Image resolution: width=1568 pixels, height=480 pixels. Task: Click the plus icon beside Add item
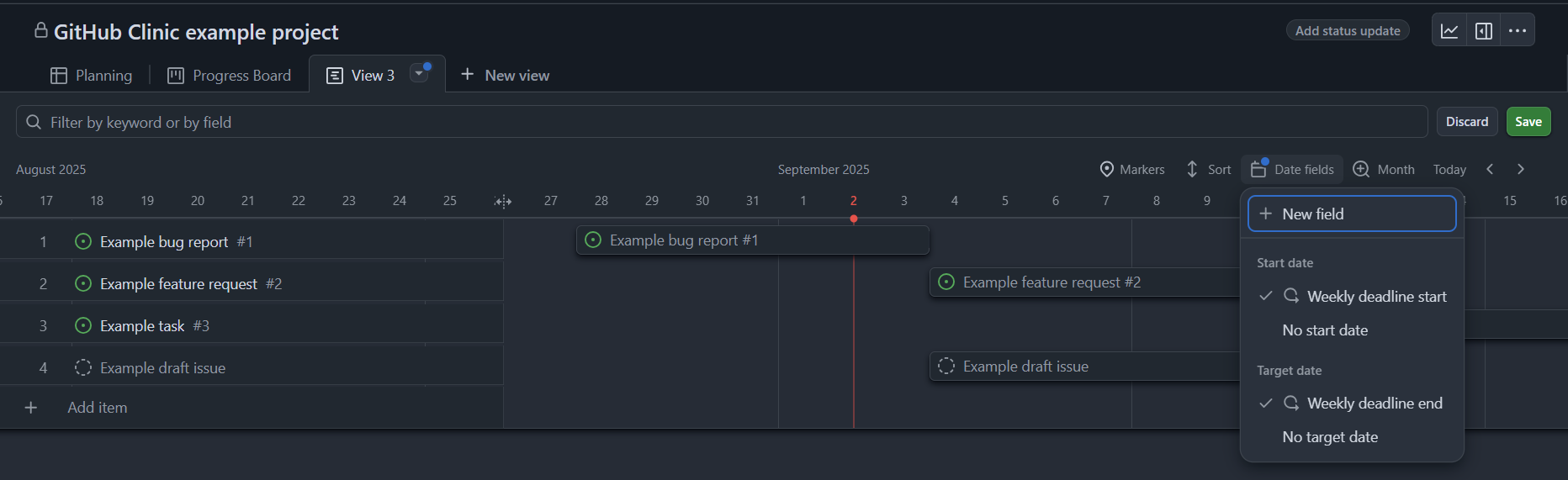click(x=31, y=408)
